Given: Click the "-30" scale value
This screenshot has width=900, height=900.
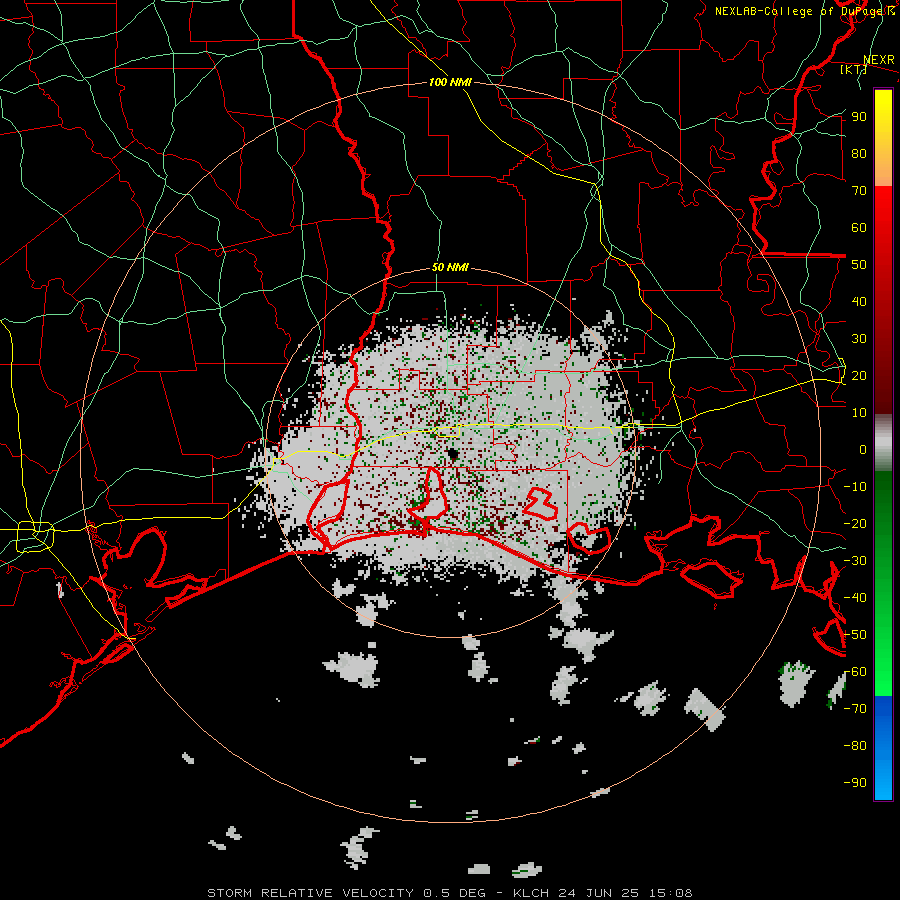Looking at the screenshot, I should 855,561.
